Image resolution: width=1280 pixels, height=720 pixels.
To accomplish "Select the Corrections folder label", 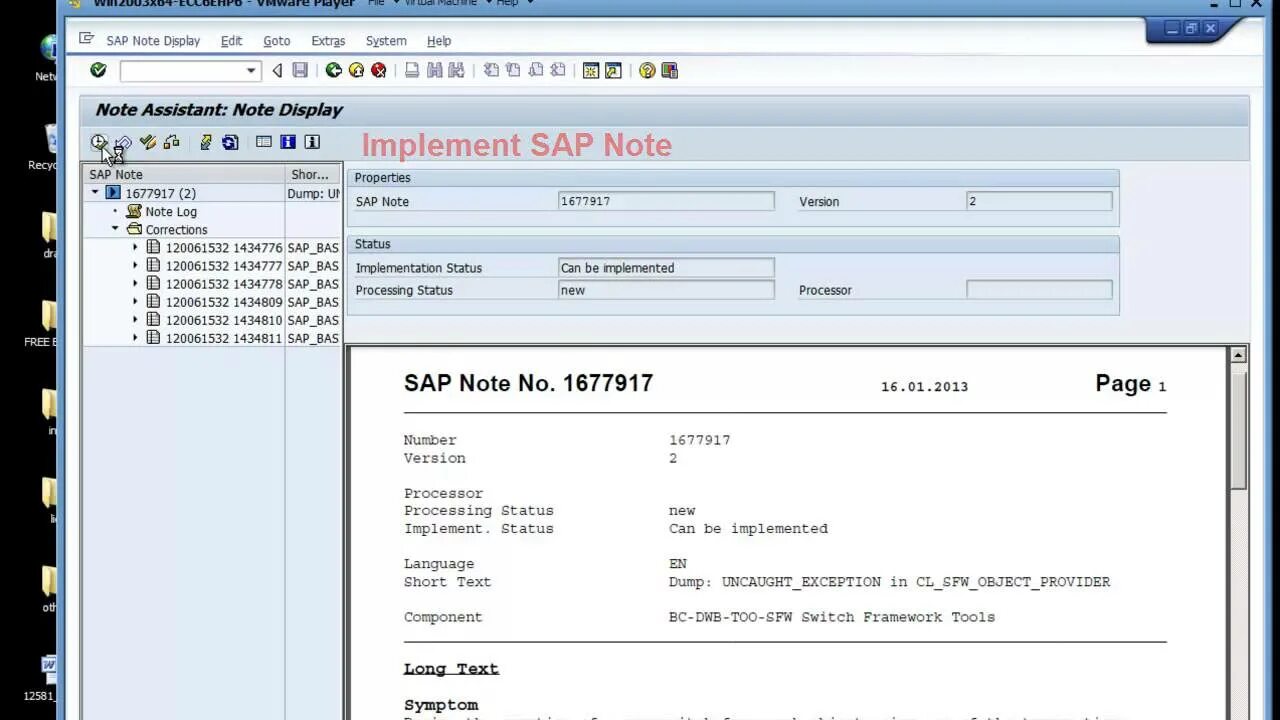I will [176, 229].
